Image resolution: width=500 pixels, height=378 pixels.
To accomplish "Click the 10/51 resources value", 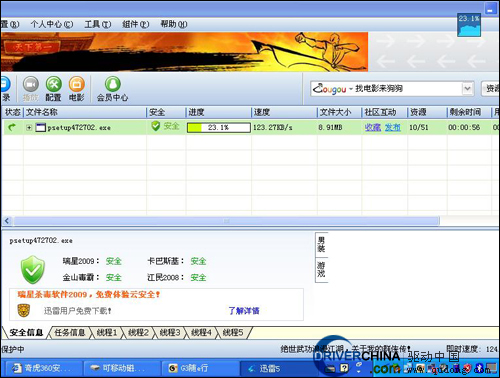I will coord(419,128).
